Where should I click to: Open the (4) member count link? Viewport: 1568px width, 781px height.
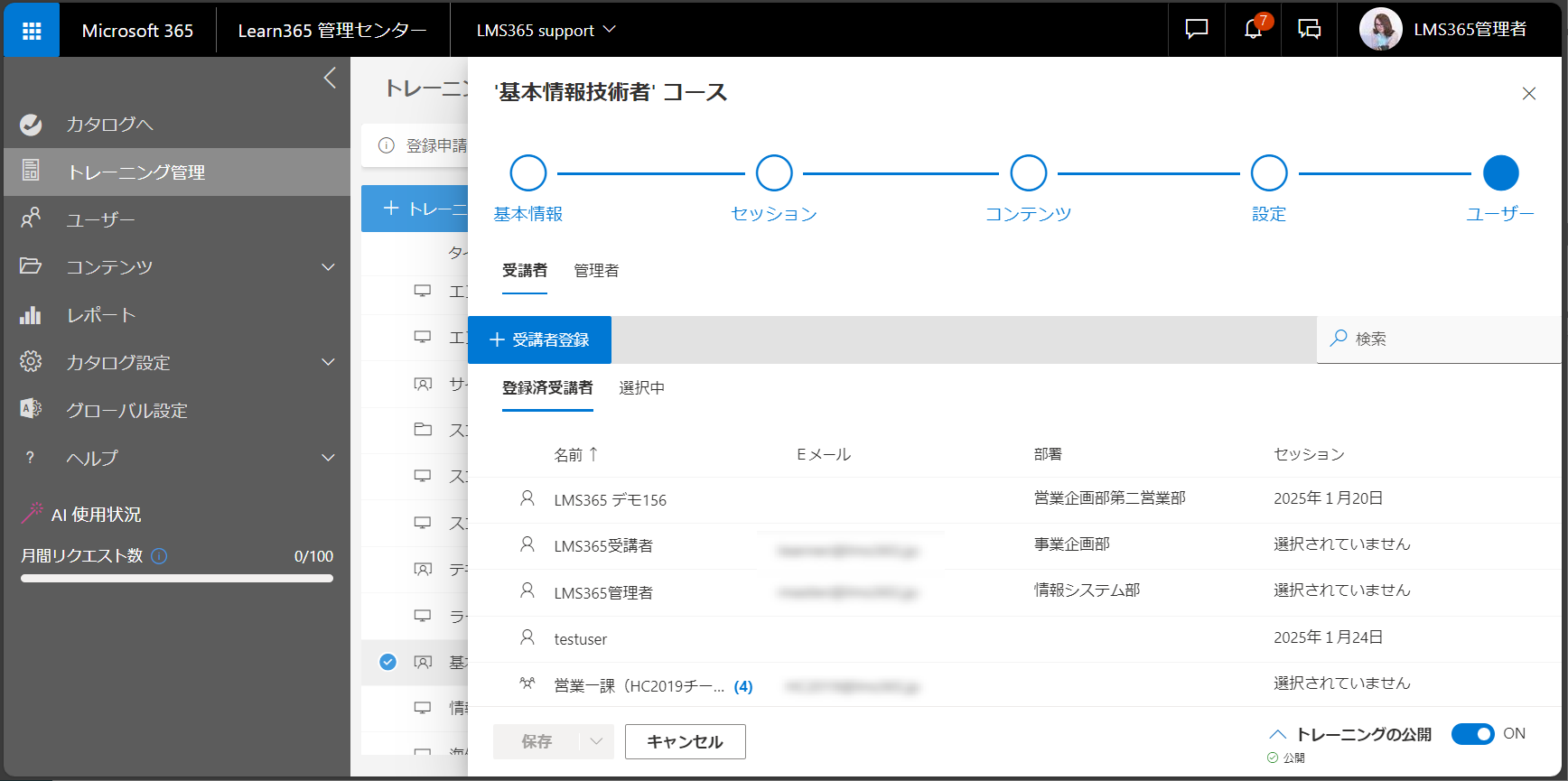tap(743, 686)
